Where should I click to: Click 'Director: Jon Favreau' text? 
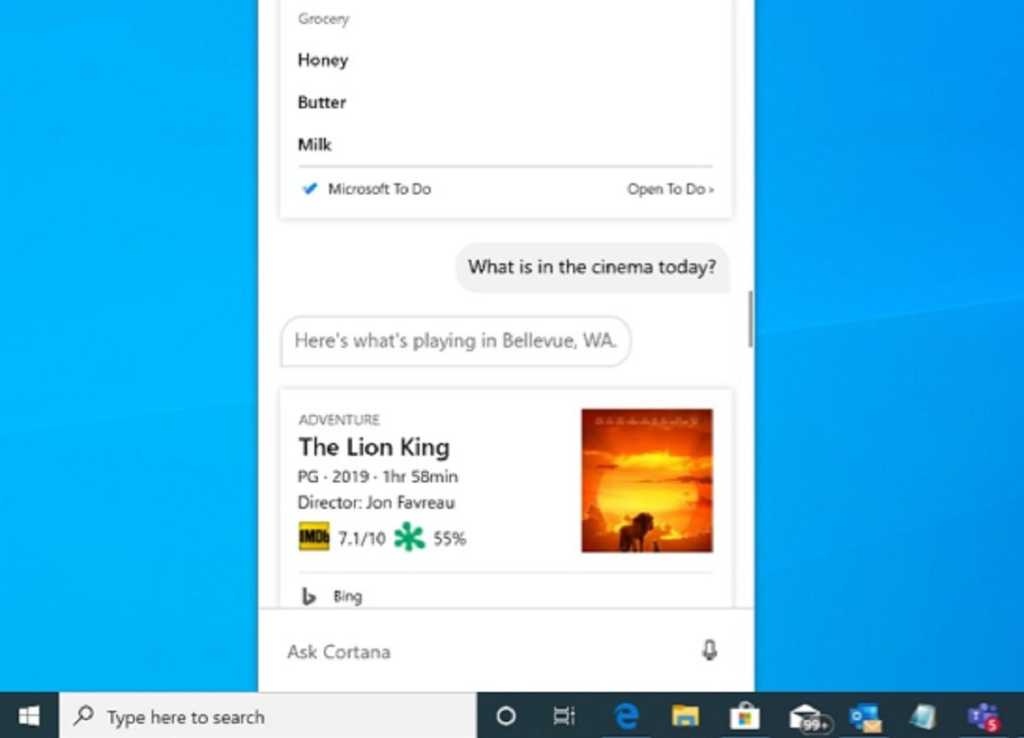tap(376, 502)
